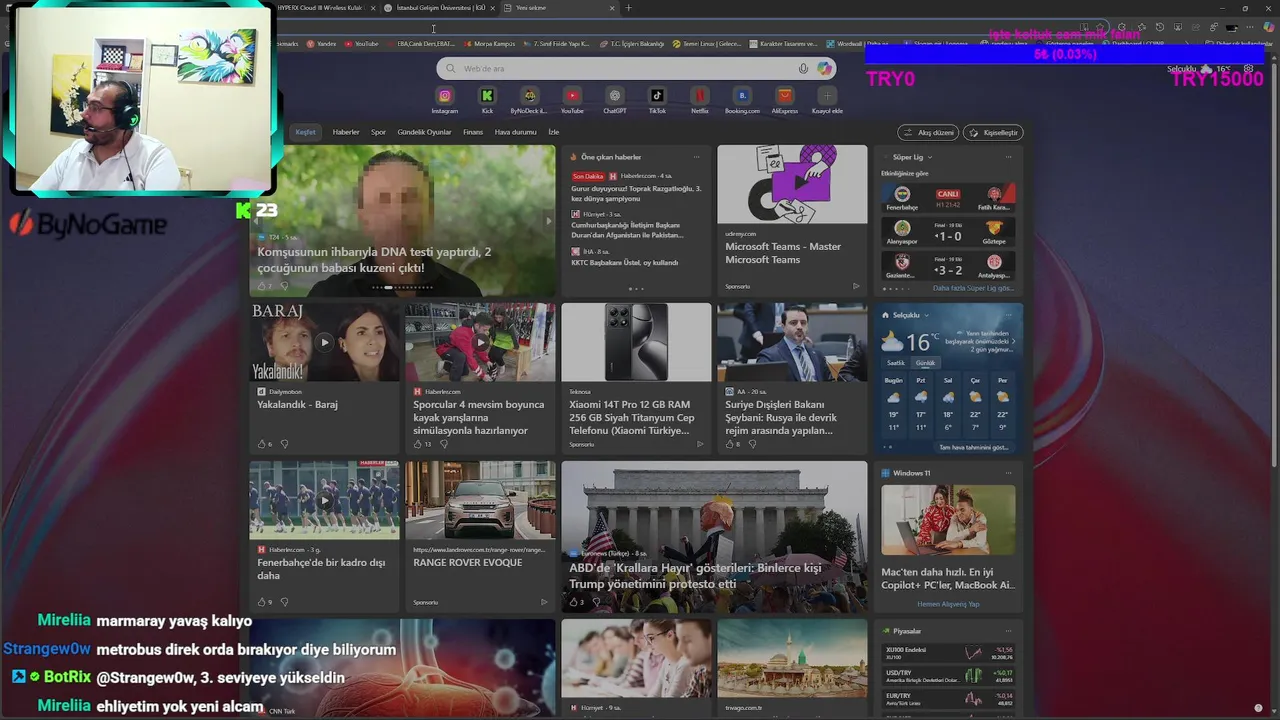Switch weather to Günlük view
Viewport: 1280px width, 720px height.
point(926,363)
